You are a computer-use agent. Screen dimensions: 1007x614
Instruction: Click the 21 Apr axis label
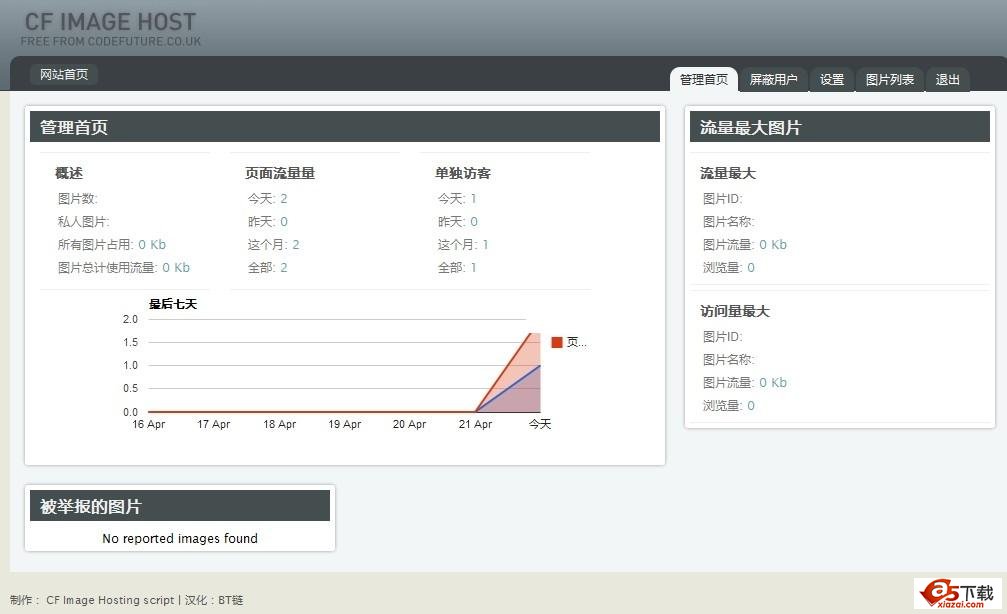(x=475, y=424)
